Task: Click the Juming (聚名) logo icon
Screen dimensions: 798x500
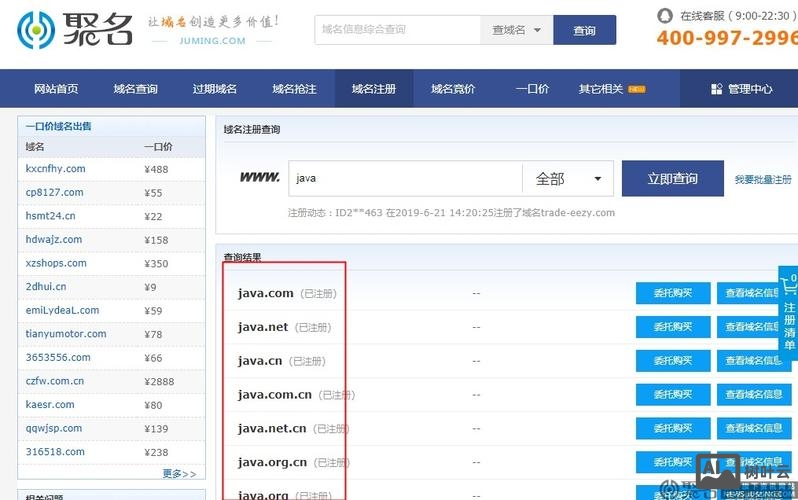Action: [x=37, y=31]
